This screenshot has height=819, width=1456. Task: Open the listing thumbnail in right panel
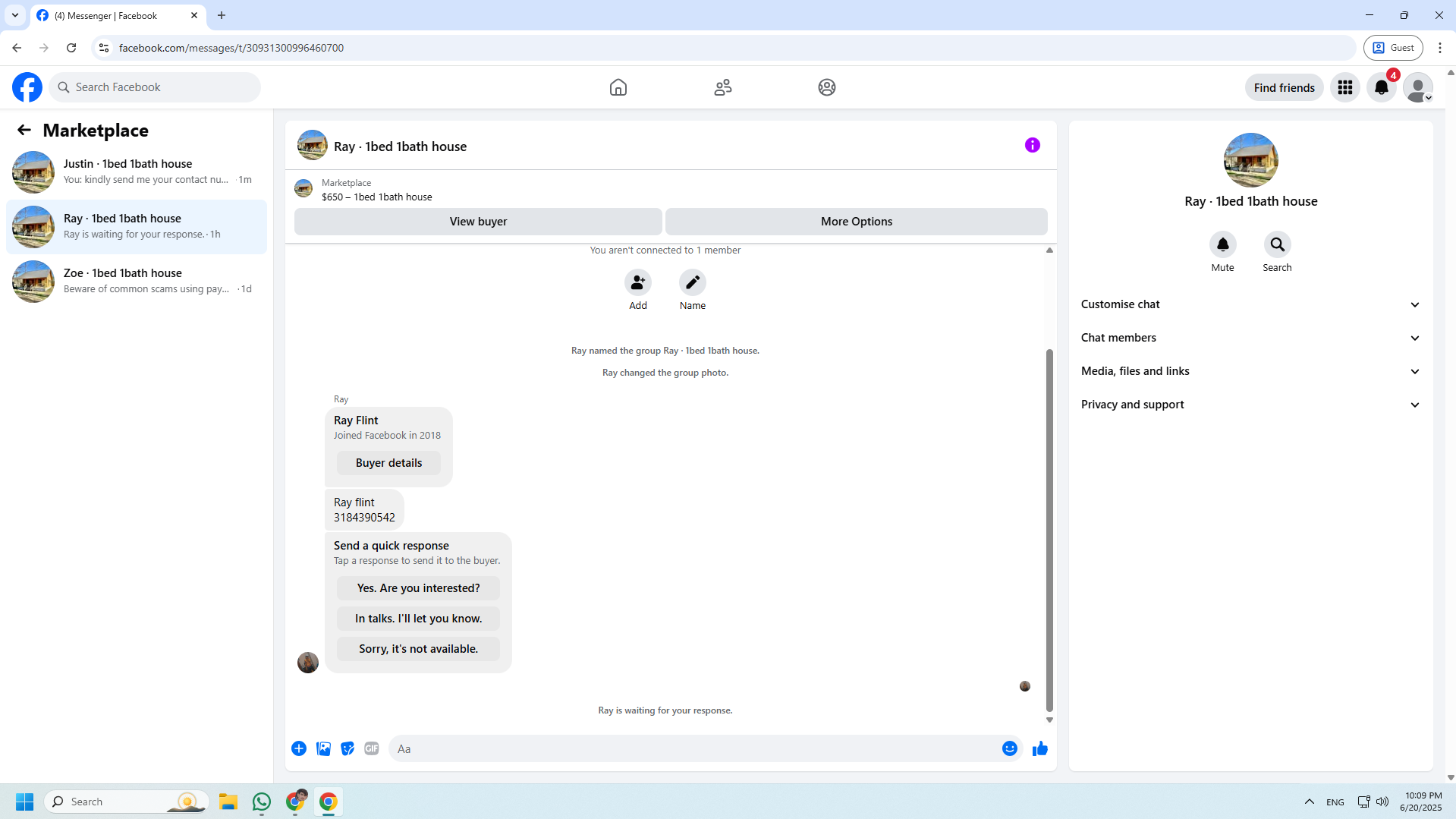tap(1251, 160)
